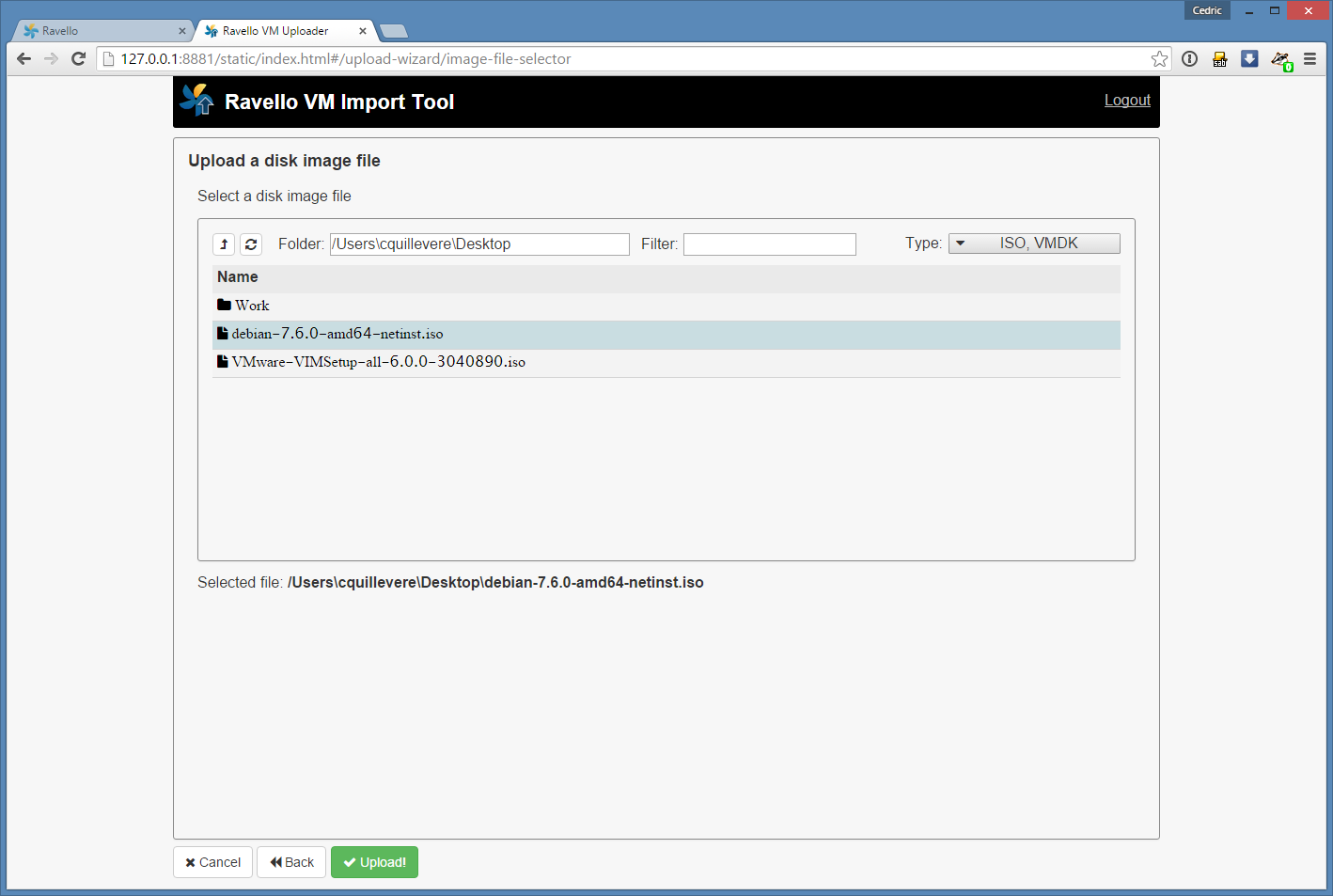1333x896 pixels.
Task: Click the Cancel button
Action: [x=212, y=862]
